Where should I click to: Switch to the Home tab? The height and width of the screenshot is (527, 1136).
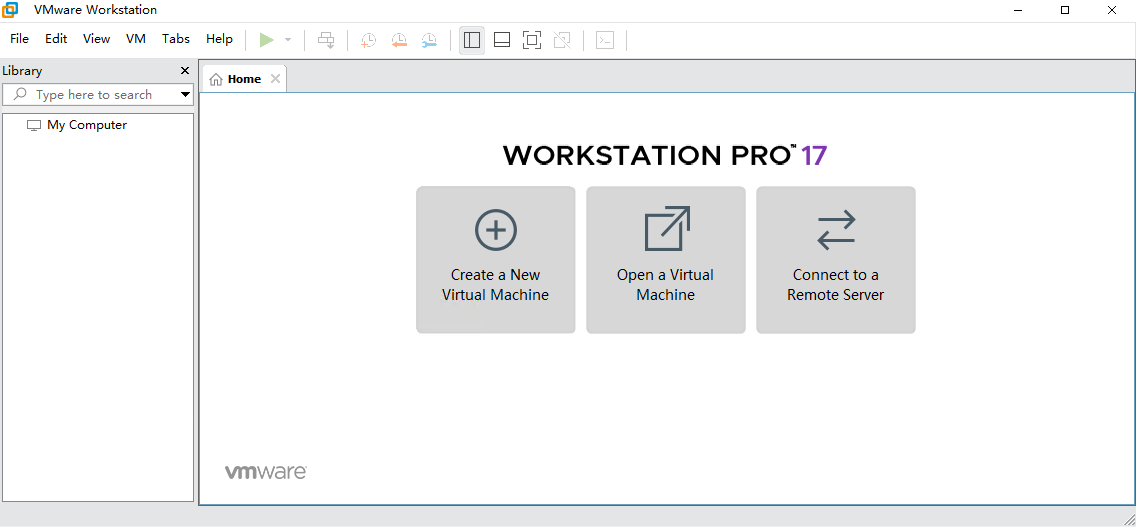tap(244, 79)
